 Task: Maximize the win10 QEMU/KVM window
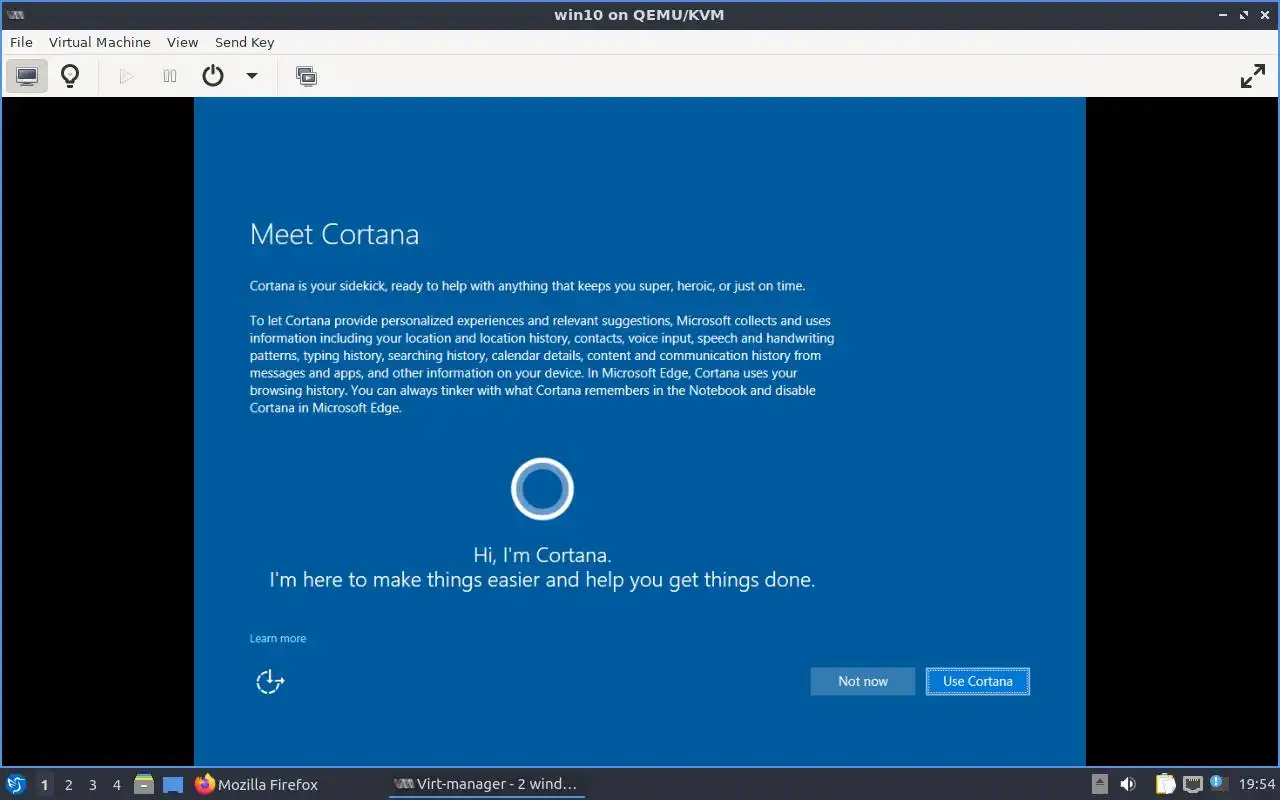click(x=1244, y=15)
